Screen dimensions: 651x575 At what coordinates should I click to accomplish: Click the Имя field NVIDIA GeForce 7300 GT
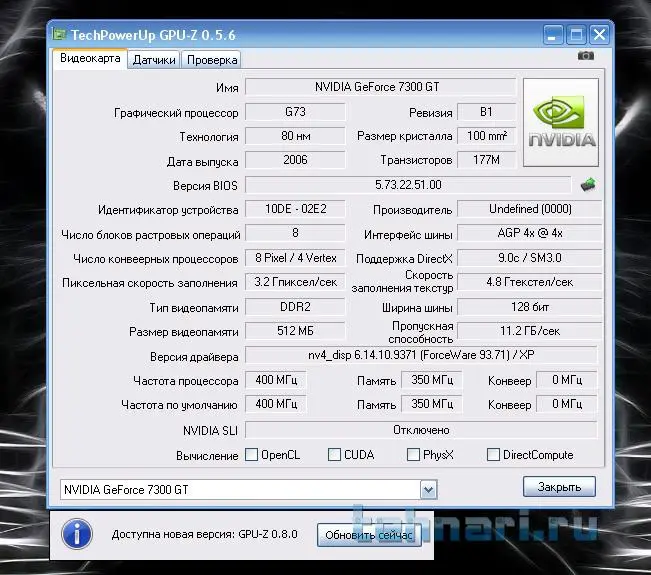click(x=380, y=87)
